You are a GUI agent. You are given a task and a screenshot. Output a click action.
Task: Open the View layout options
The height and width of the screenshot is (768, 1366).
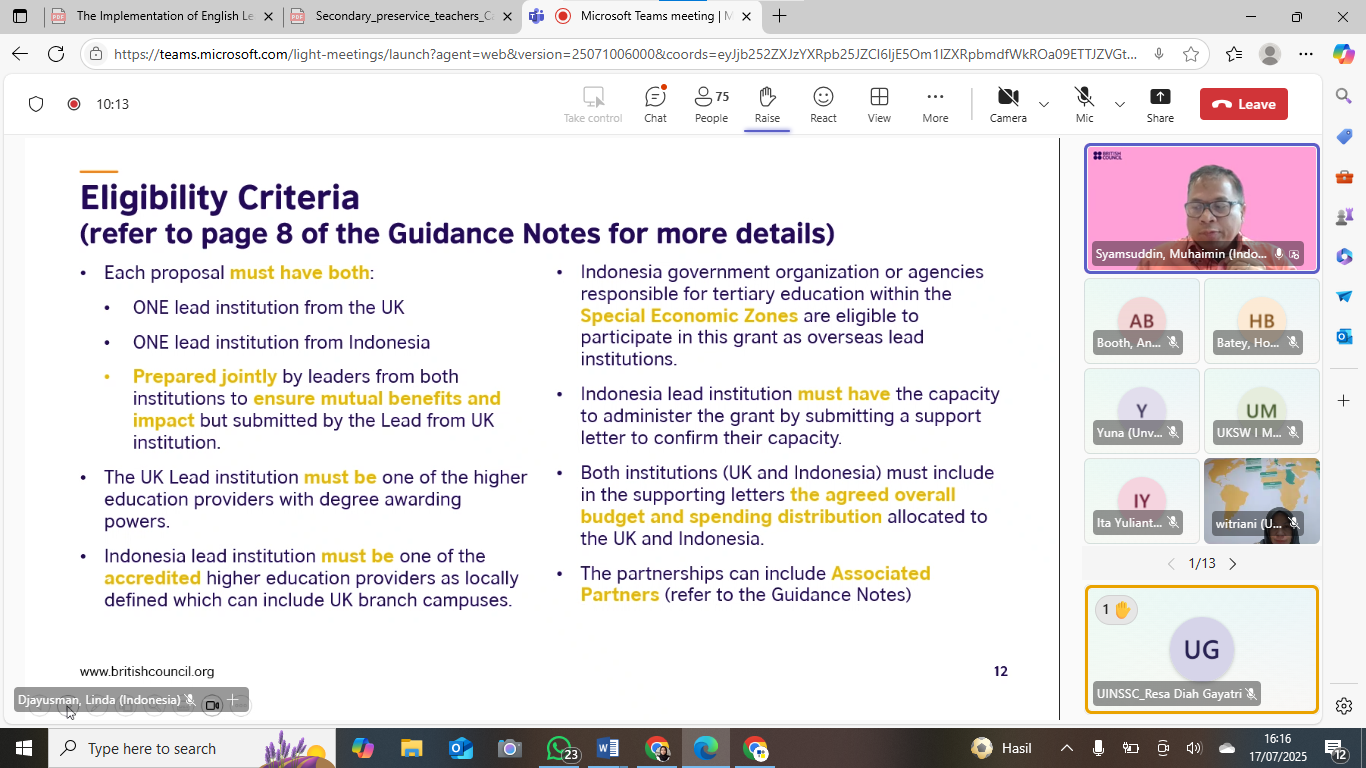click(879, 104)
